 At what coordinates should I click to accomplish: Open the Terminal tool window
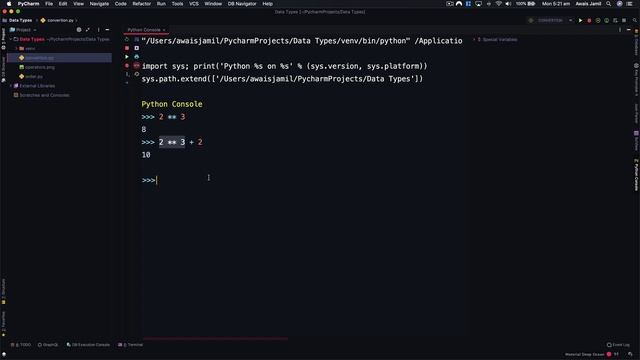point(131,345)
